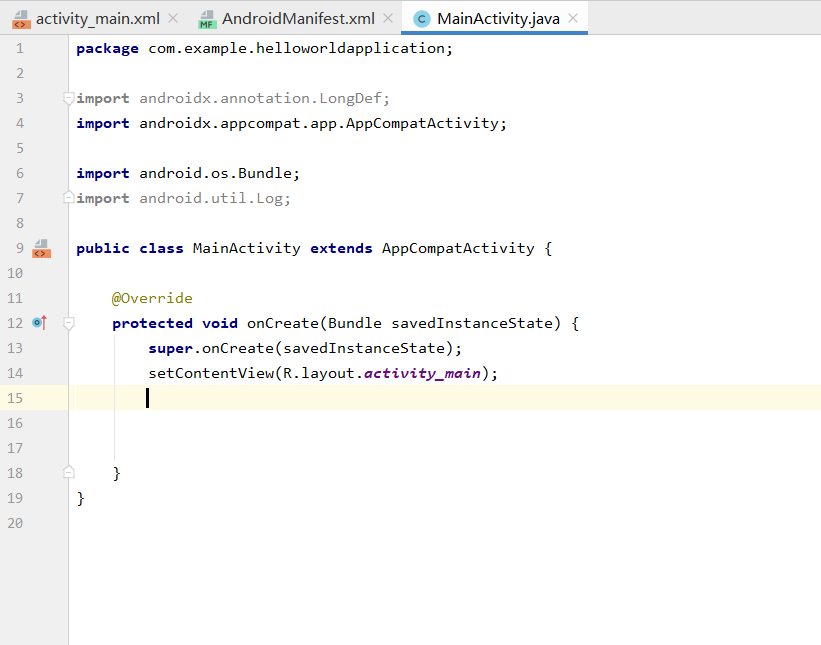Viewport: 821px width, 645px height.
Task: Click the method closing brace on line 18
Action: (117, 473)
